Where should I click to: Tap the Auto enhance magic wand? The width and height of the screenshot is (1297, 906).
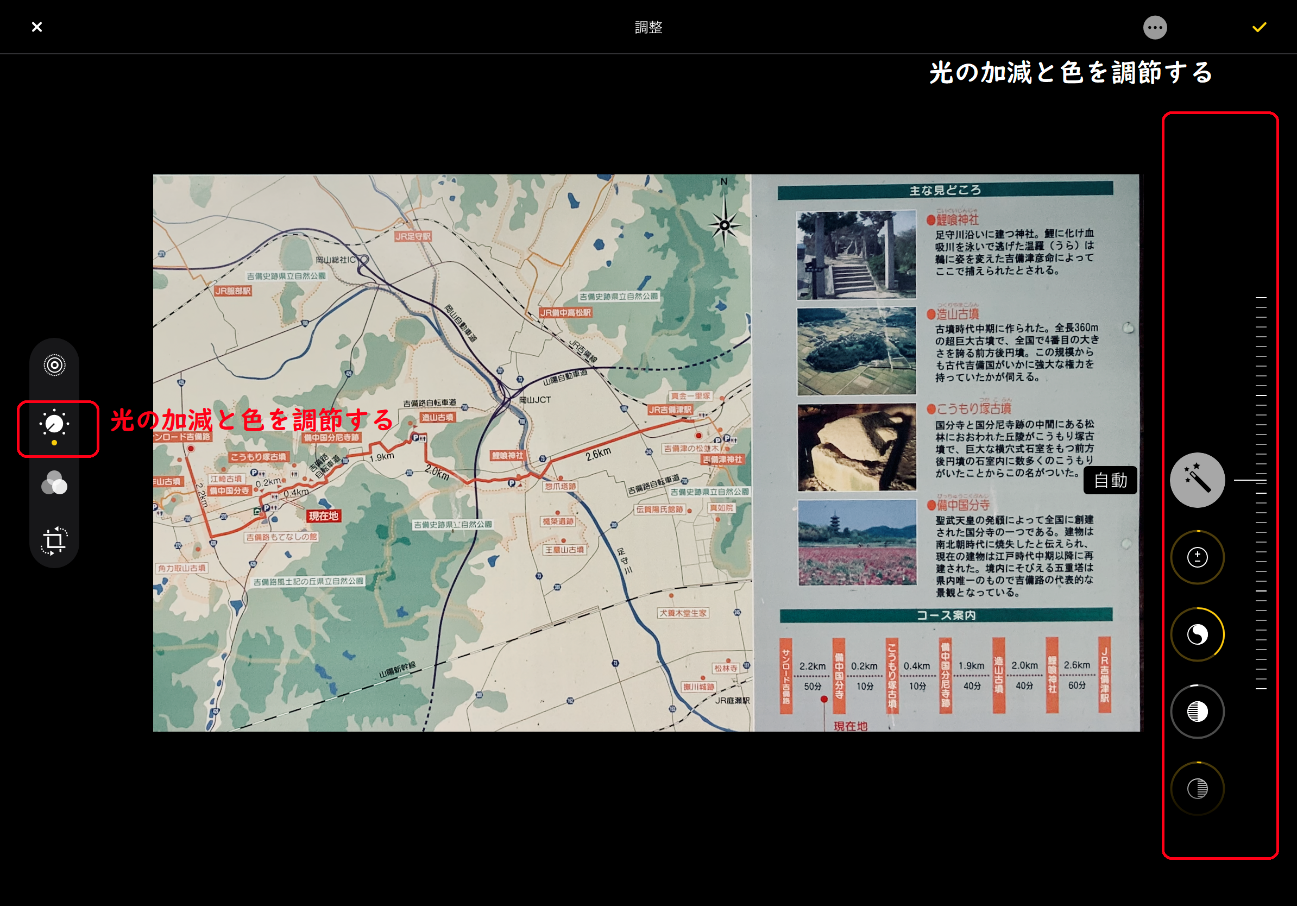click(x=1198, y=480)
